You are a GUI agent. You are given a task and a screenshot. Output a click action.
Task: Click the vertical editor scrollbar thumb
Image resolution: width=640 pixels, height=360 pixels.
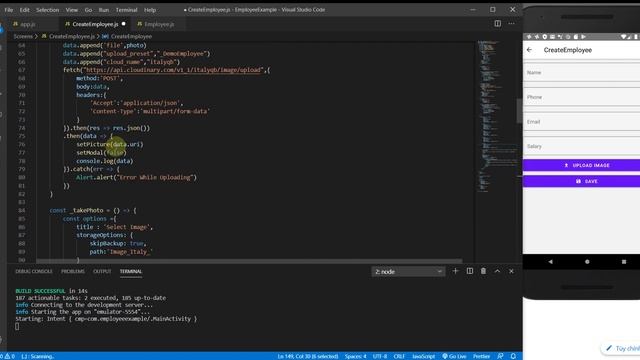[520, 110]
